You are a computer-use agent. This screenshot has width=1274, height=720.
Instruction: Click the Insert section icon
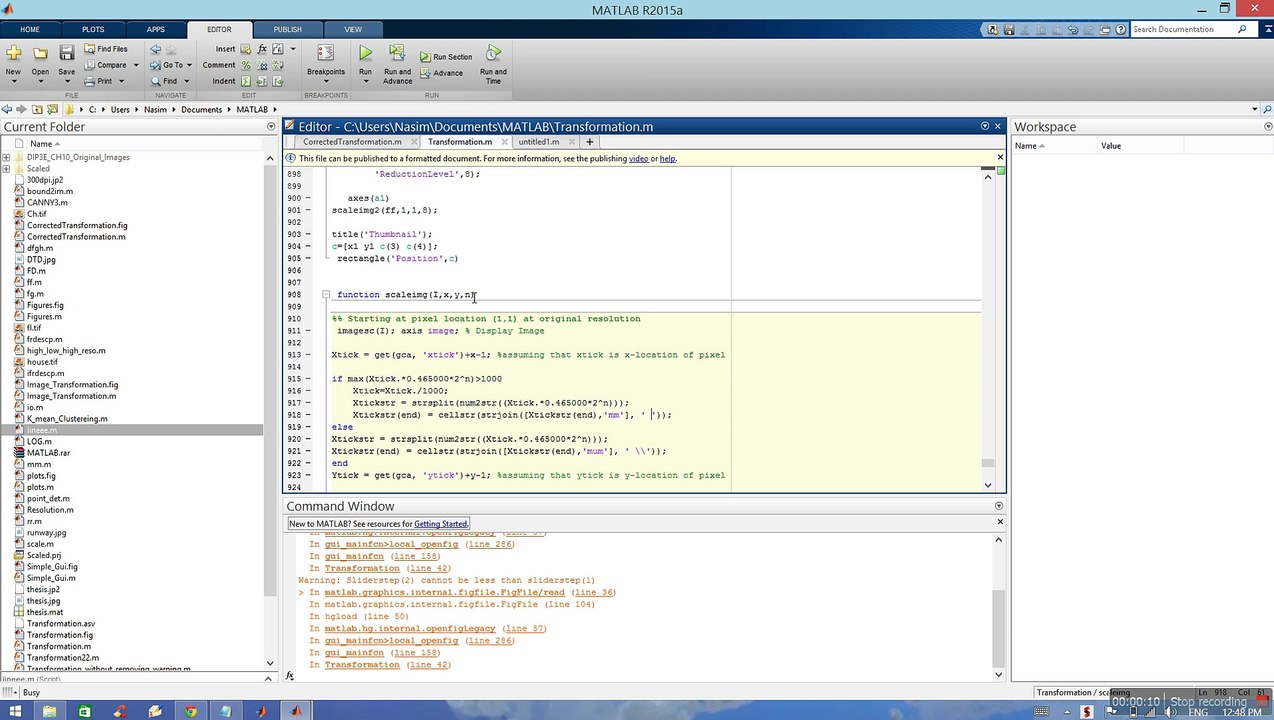(246, 49)
